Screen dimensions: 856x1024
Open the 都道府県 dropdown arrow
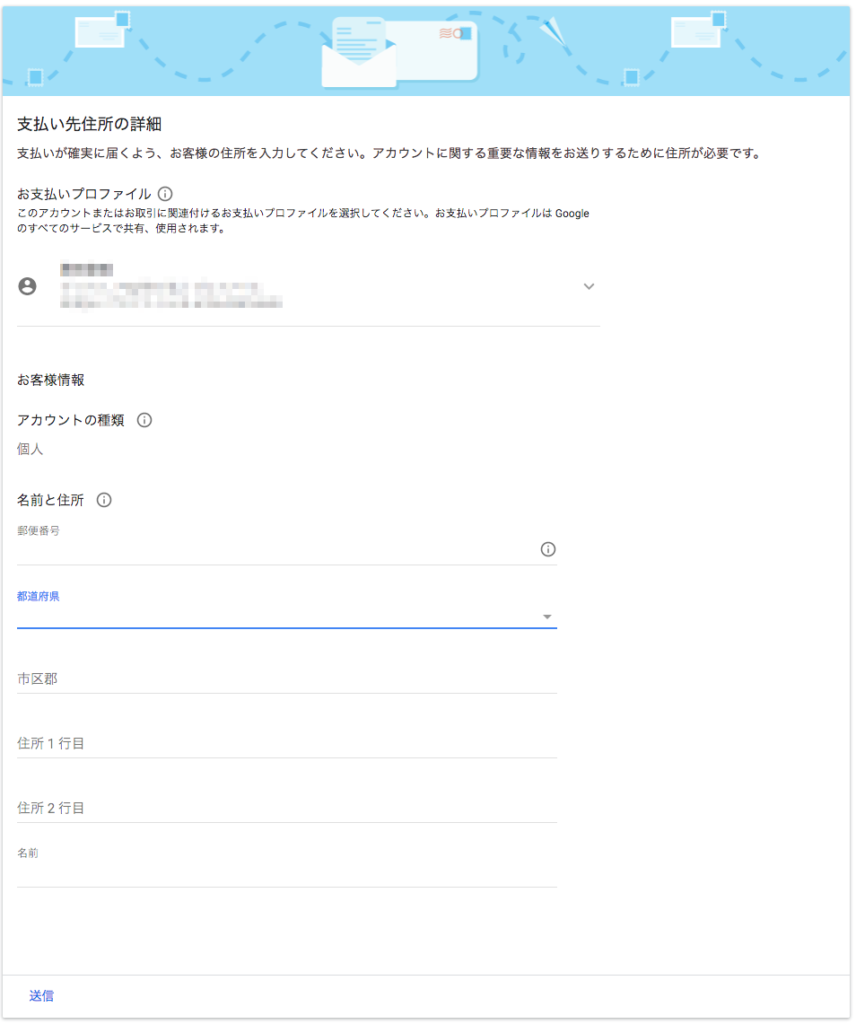pos(547,617)
